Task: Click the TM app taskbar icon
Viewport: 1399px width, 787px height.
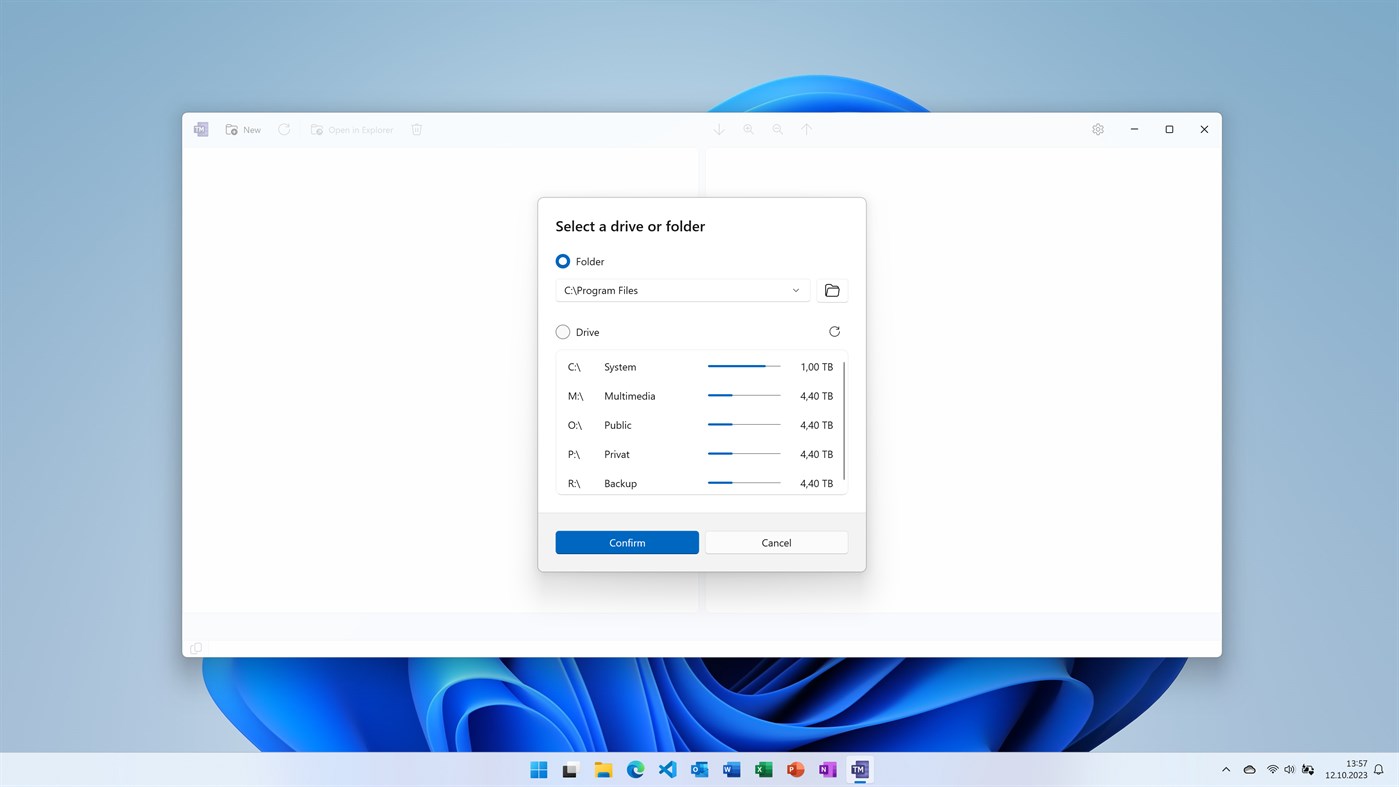Action: [859, 770]
